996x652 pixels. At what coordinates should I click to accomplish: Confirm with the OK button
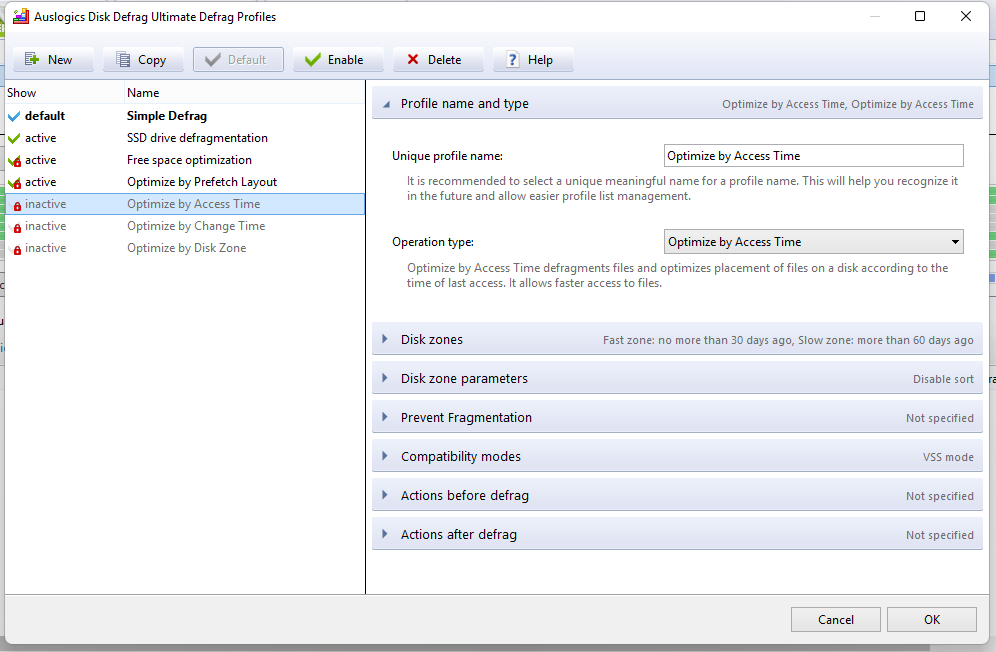[x=932, y=620]
